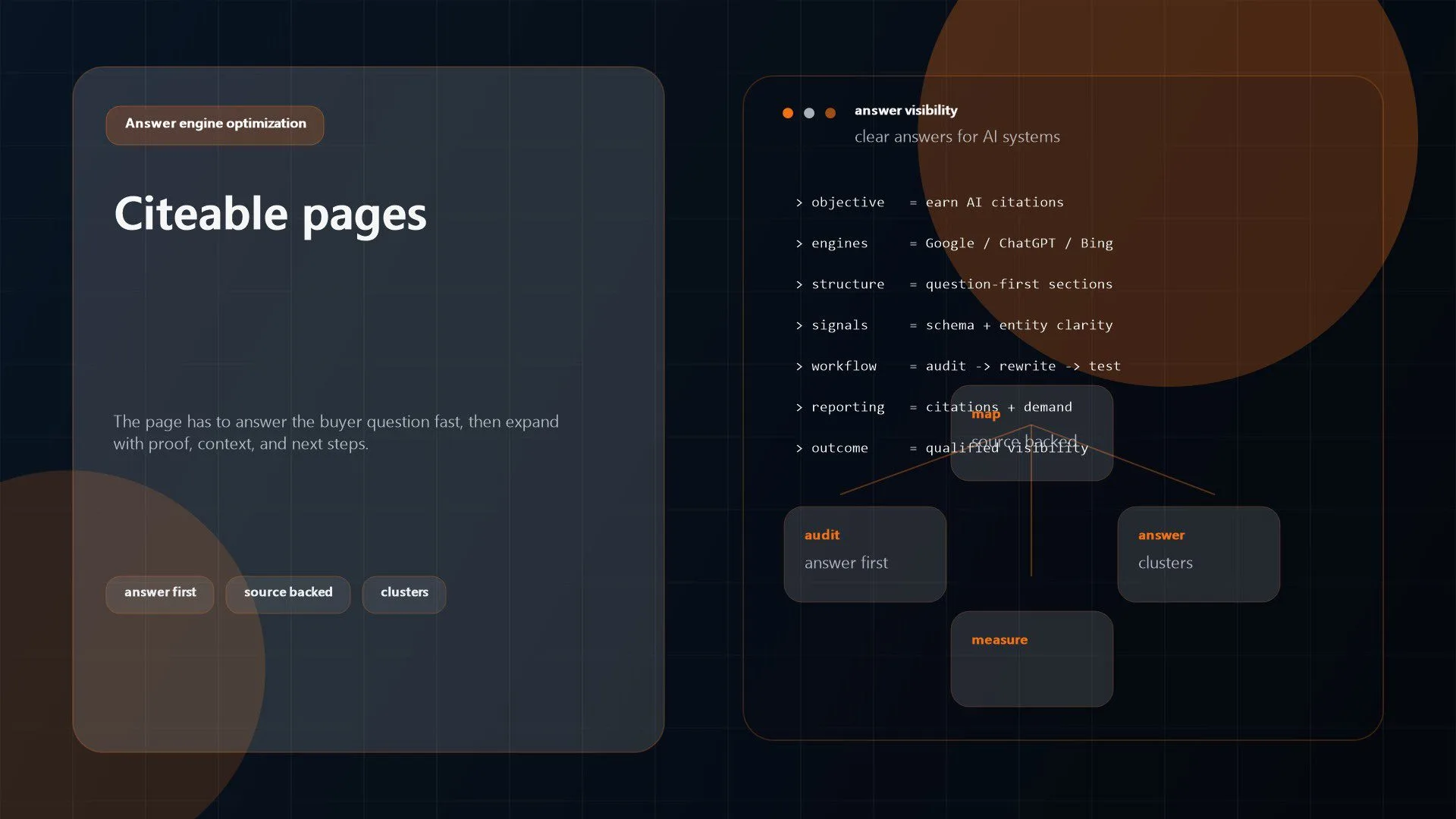The width and height of the screenshot is (1456, 819).
Task: Click 'earn AI citations' value
Action: [x=994, y=202]
